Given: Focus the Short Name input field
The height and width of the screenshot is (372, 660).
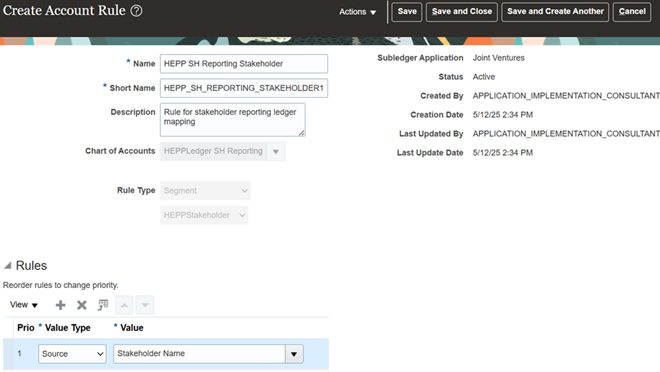Looking at the screenshot, I should click(244, 88).
